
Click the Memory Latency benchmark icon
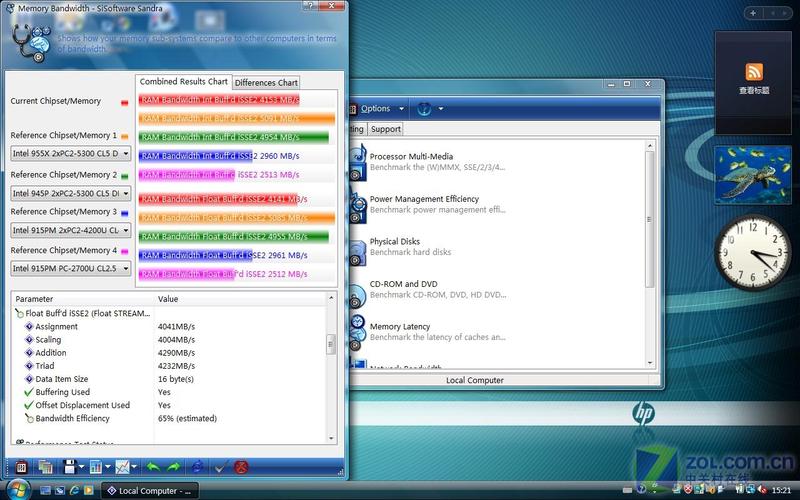pyautogui.click(x=358, y=332)
